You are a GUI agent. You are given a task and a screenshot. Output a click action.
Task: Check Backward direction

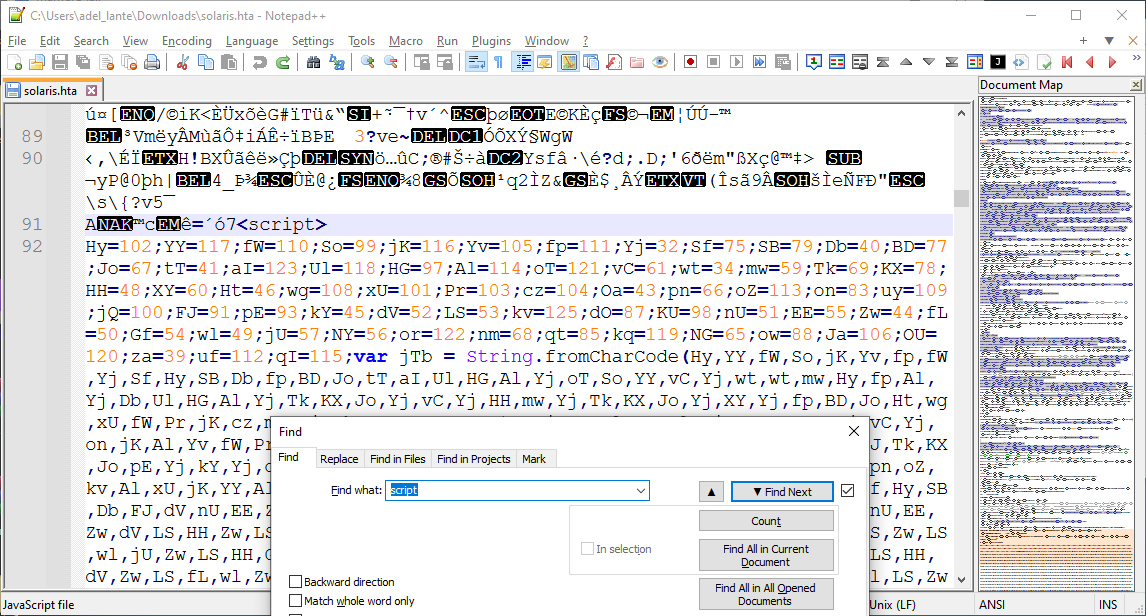tap(297, 581)
